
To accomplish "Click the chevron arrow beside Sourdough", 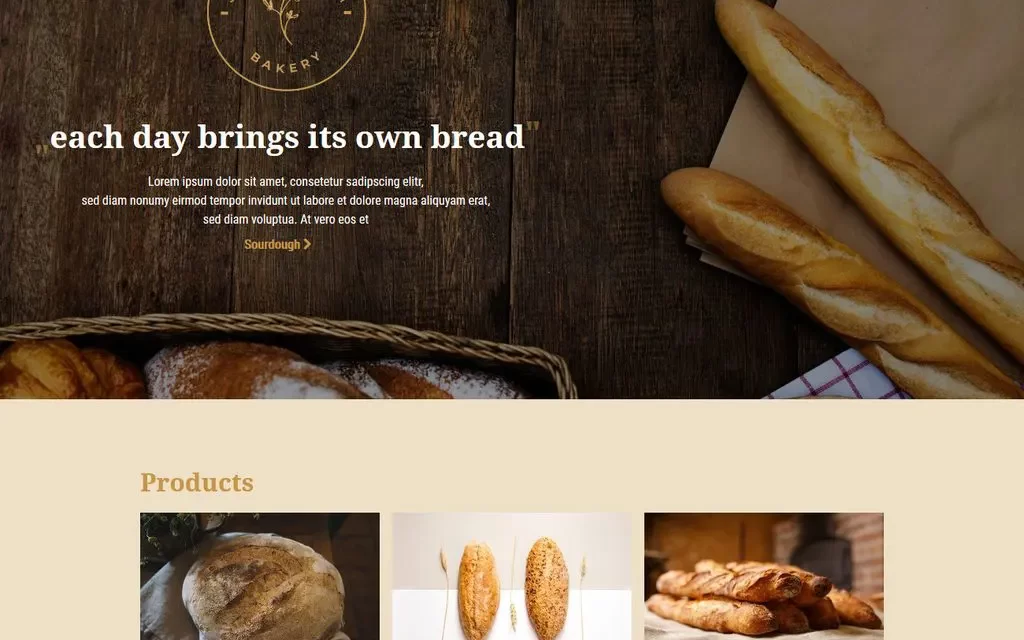I will [307, 244].
